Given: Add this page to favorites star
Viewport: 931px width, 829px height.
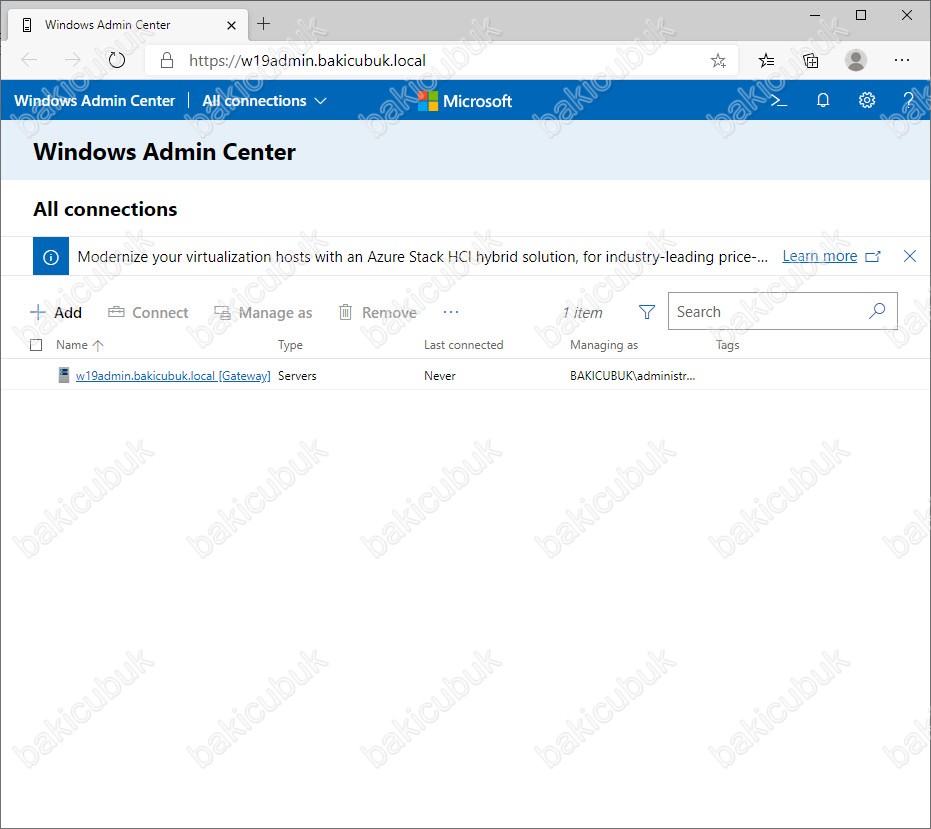Looking at the screenshot, I should (718, 61).
